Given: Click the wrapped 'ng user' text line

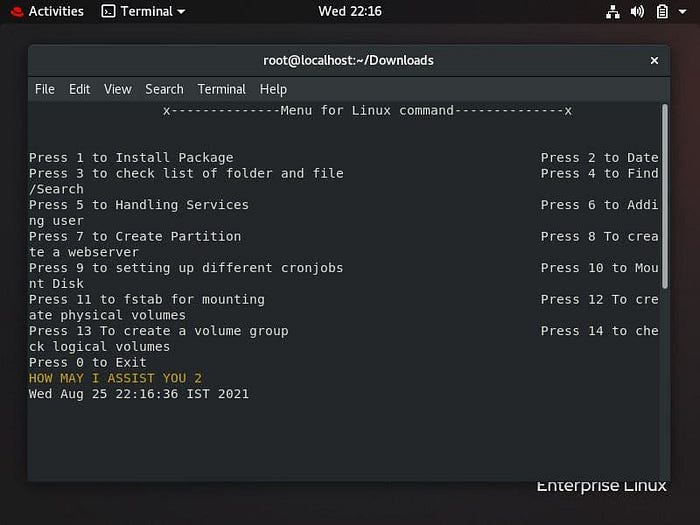Looking at the screenshot, I should pyautogui.click(x=56, y=221).
